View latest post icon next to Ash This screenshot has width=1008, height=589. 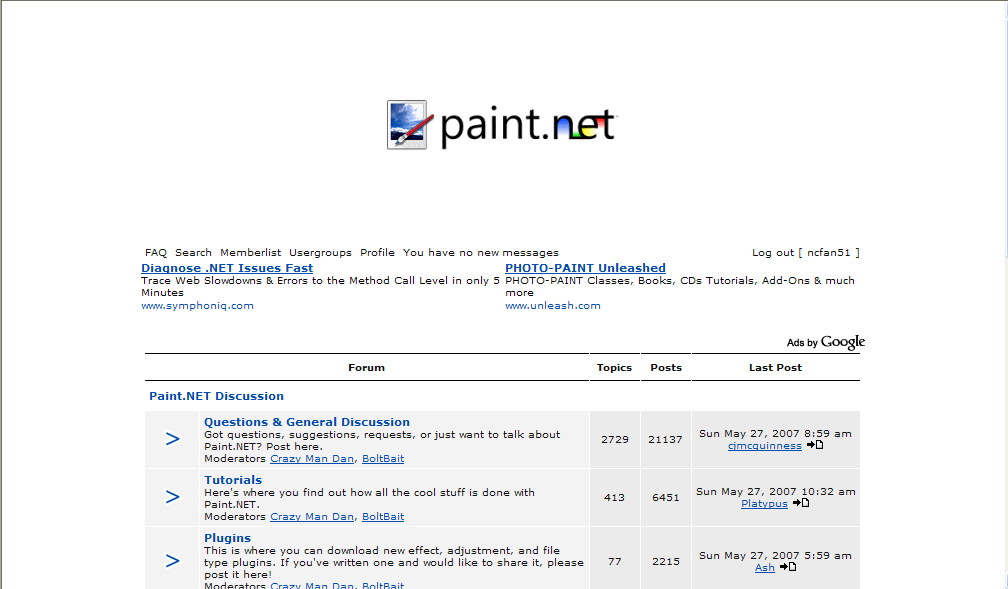click(788, 566)
